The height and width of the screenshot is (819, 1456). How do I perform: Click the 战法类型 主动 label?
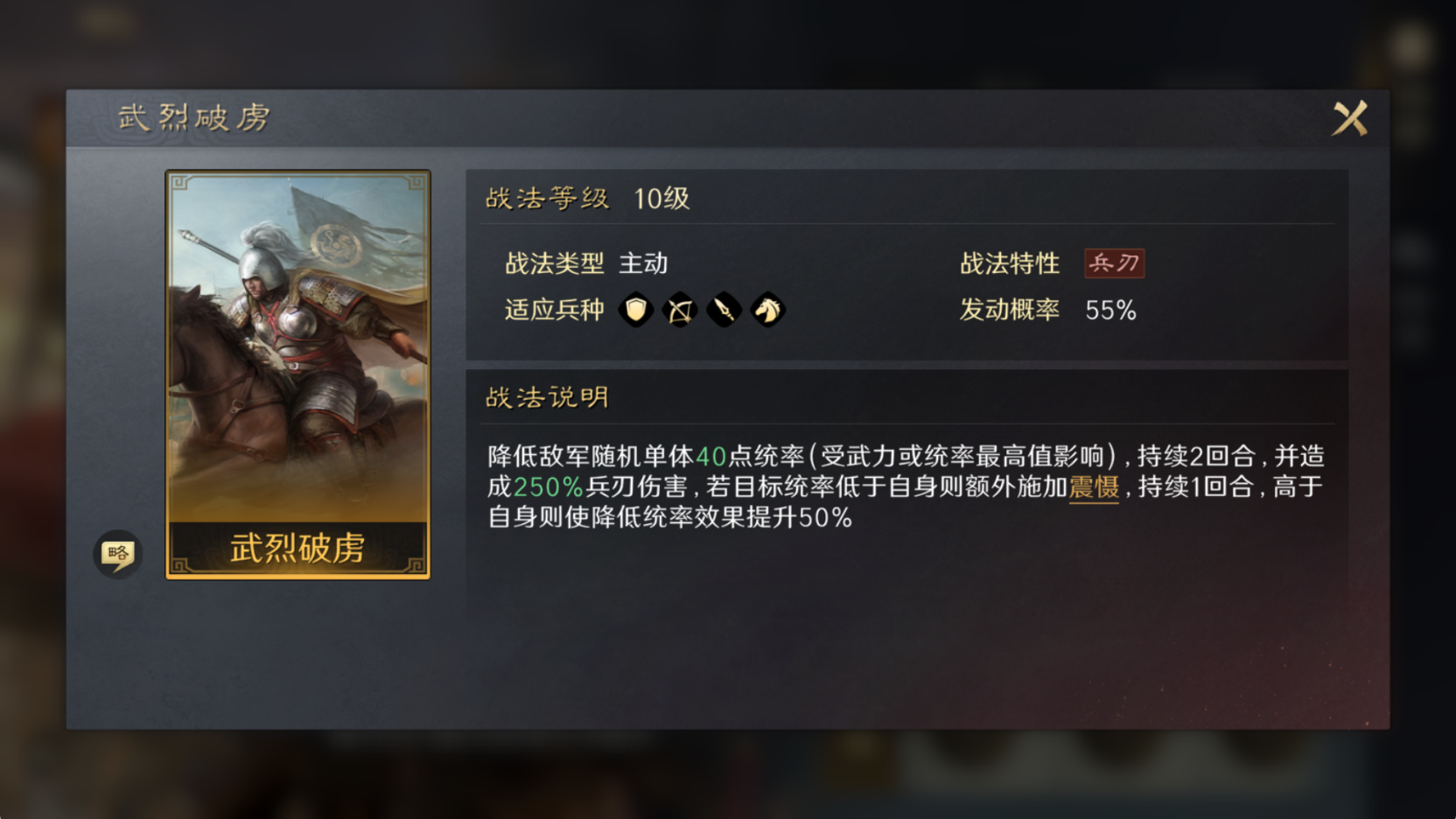click(586, 263)
